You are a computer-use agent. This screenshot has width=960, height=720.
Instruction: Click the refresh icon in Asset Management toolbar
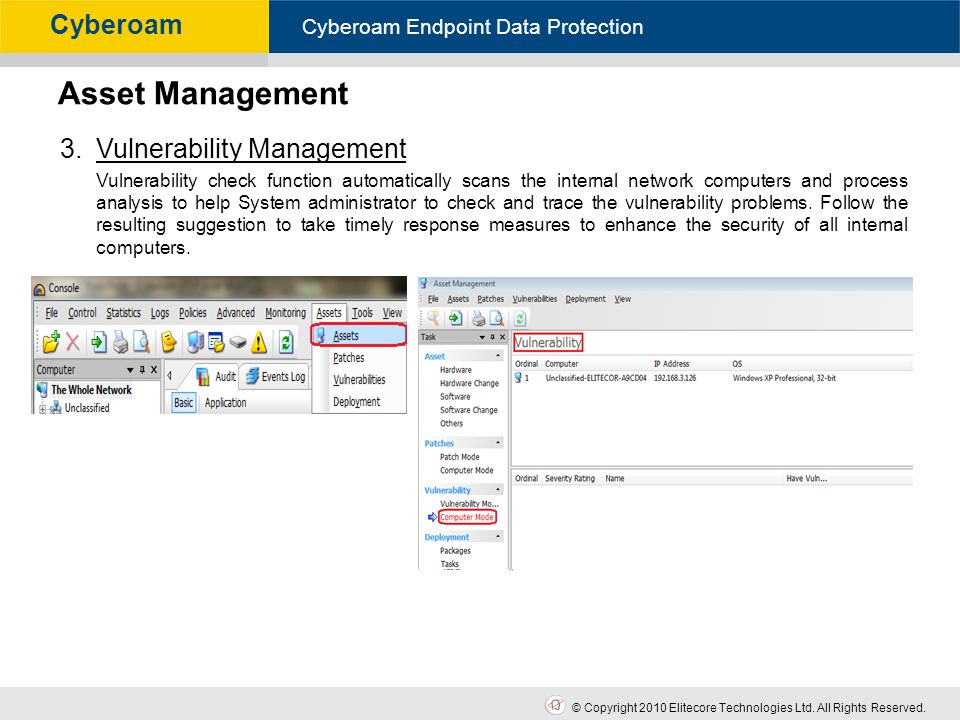click(x=520, y=318)
